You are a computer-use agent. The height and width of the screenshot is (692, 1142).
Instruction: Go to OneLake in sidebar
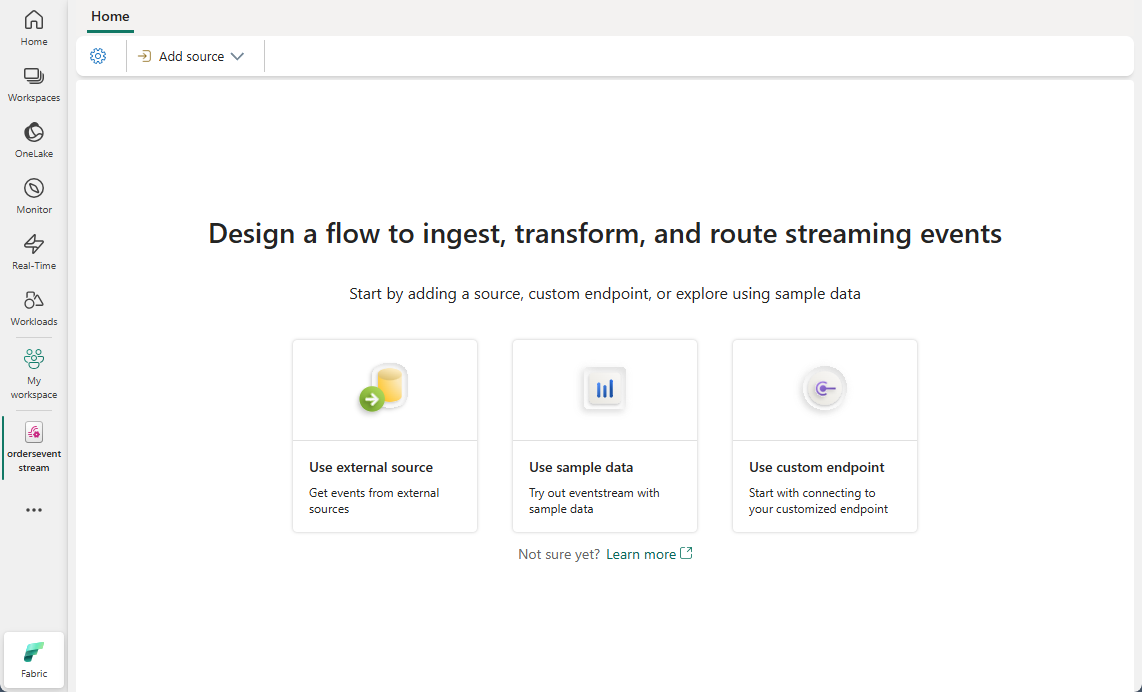(x=34, y=140)
